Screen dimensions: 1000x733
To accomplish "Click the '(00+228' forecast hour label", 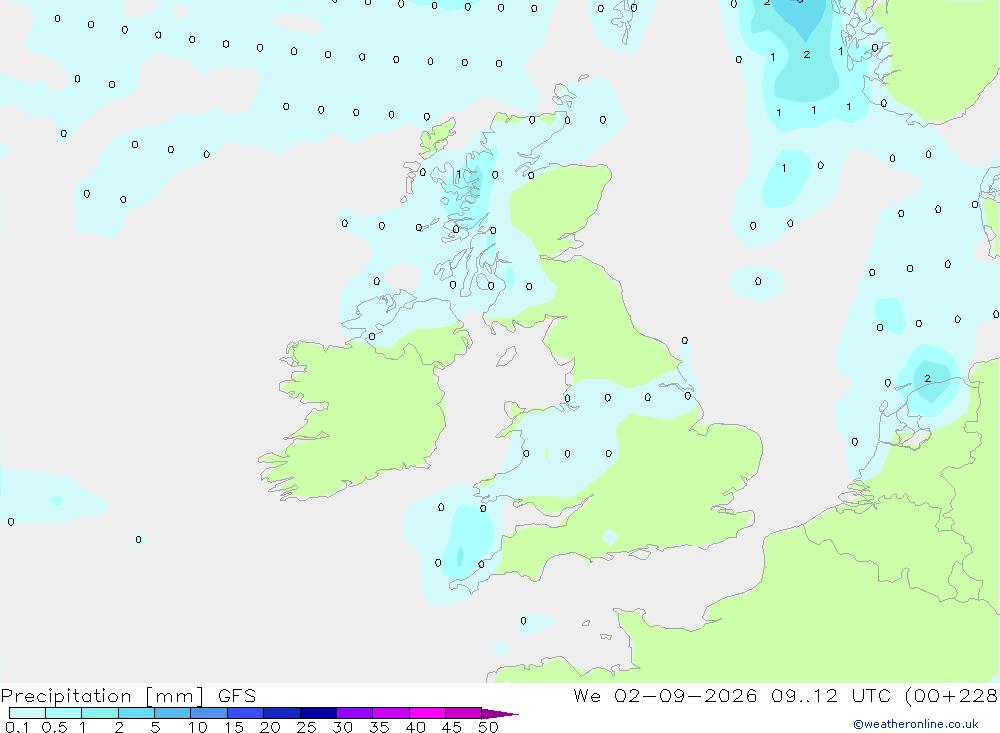I will point(951,696).
